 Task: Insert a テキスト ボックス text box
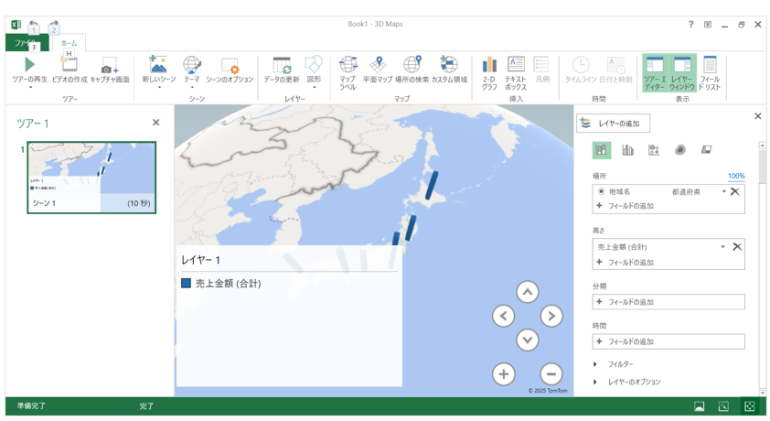pyautogui.click(x=516, y=73)
